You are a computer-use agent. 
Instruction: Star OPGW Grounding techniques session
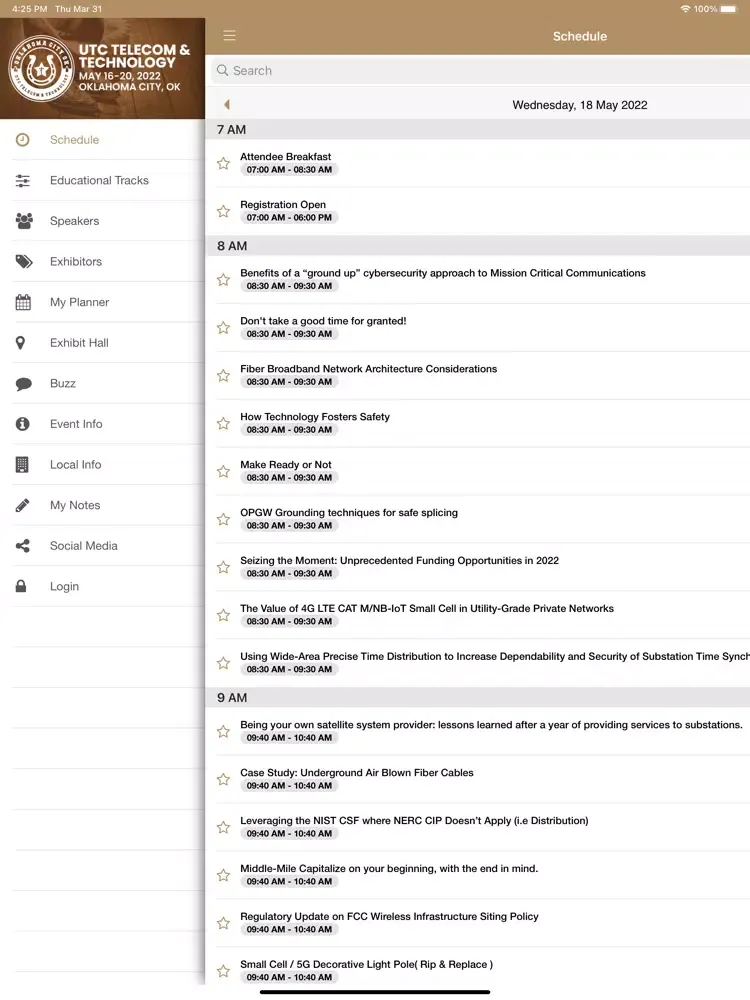[x=223, y=519]
